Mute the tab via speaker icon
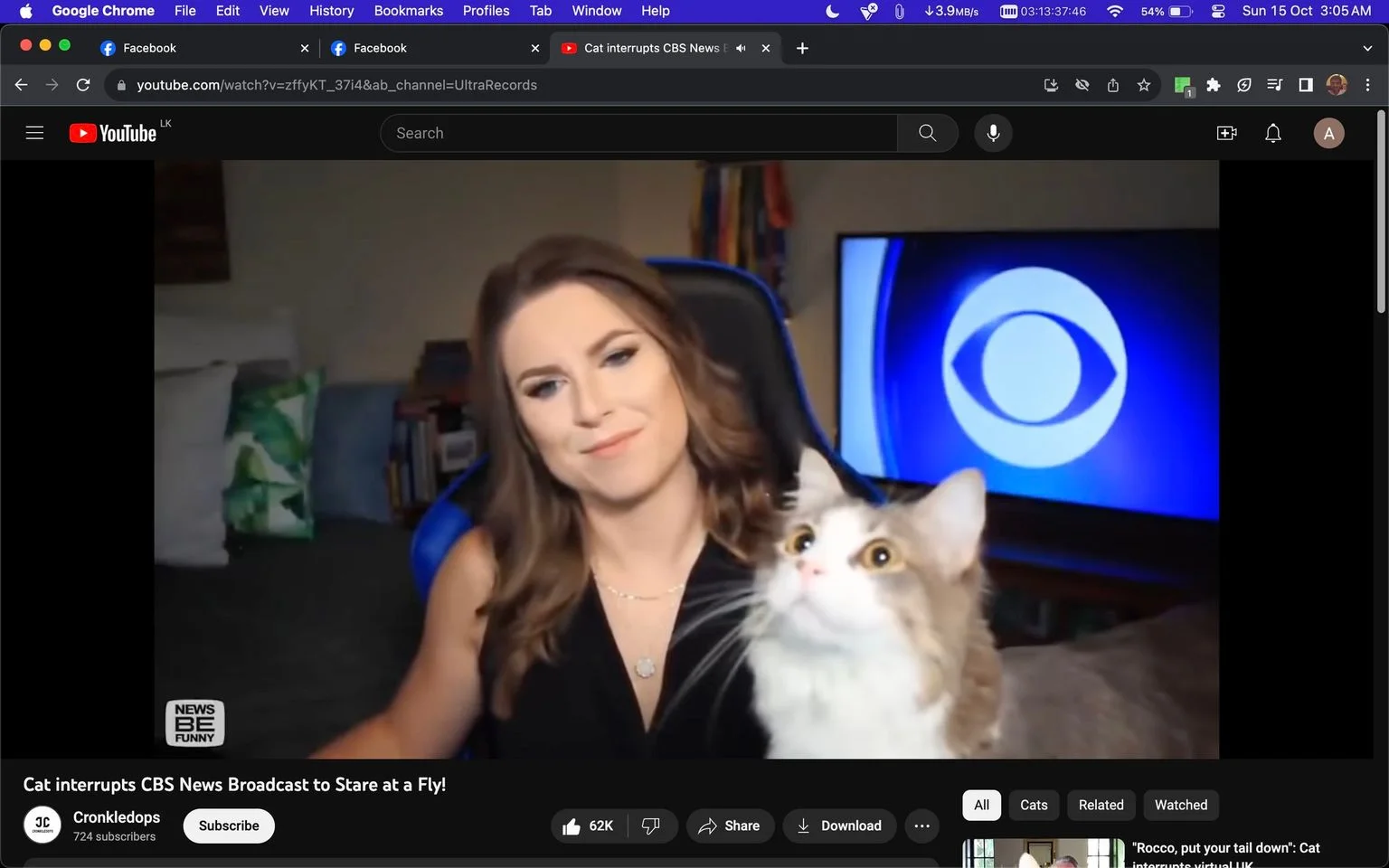This screenshot has width=1389, height=868. [742, 48]
